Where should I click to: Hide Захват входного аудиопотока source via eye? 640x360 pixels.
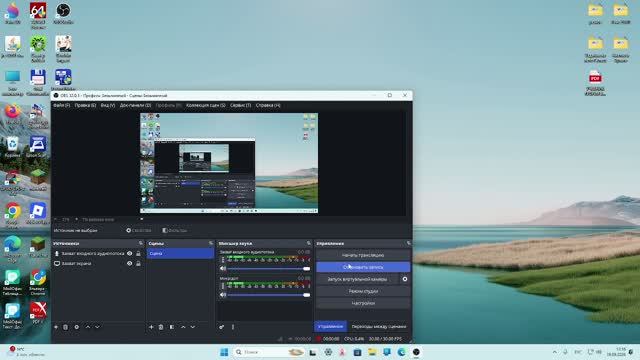(129, 253)
